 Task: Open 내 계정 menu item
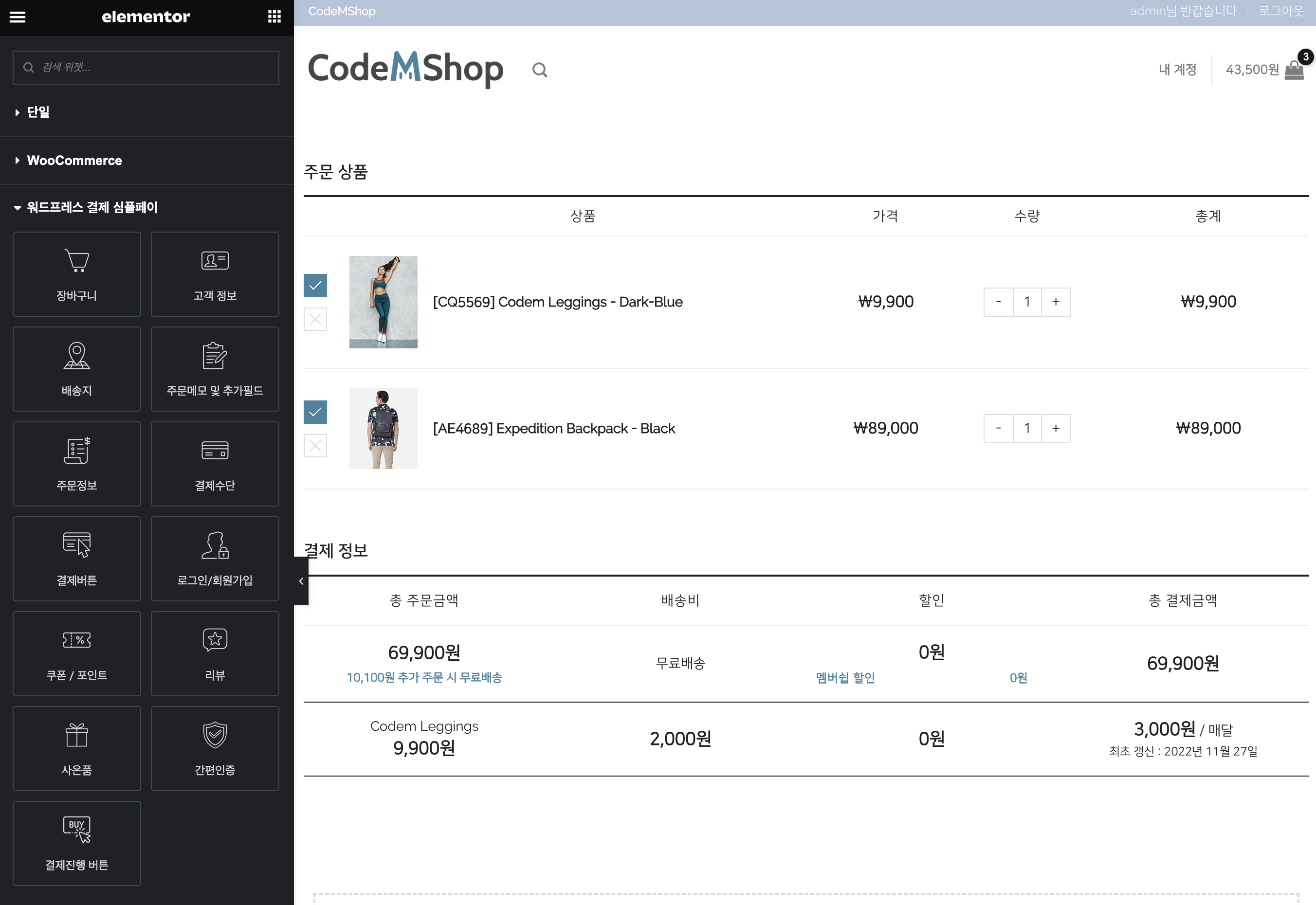(1177, 70)
